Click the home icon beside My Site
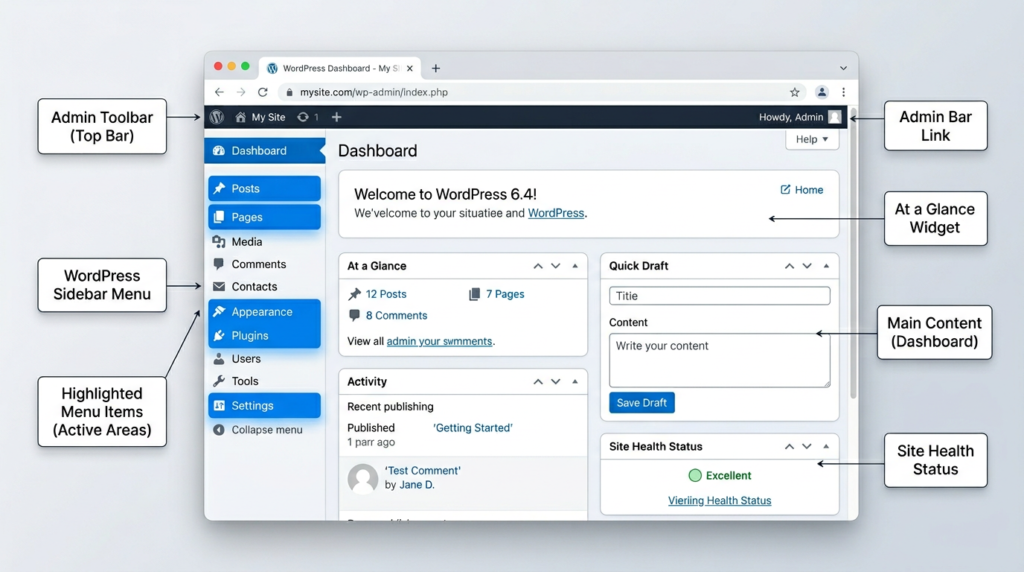 [x=240, y=117]
